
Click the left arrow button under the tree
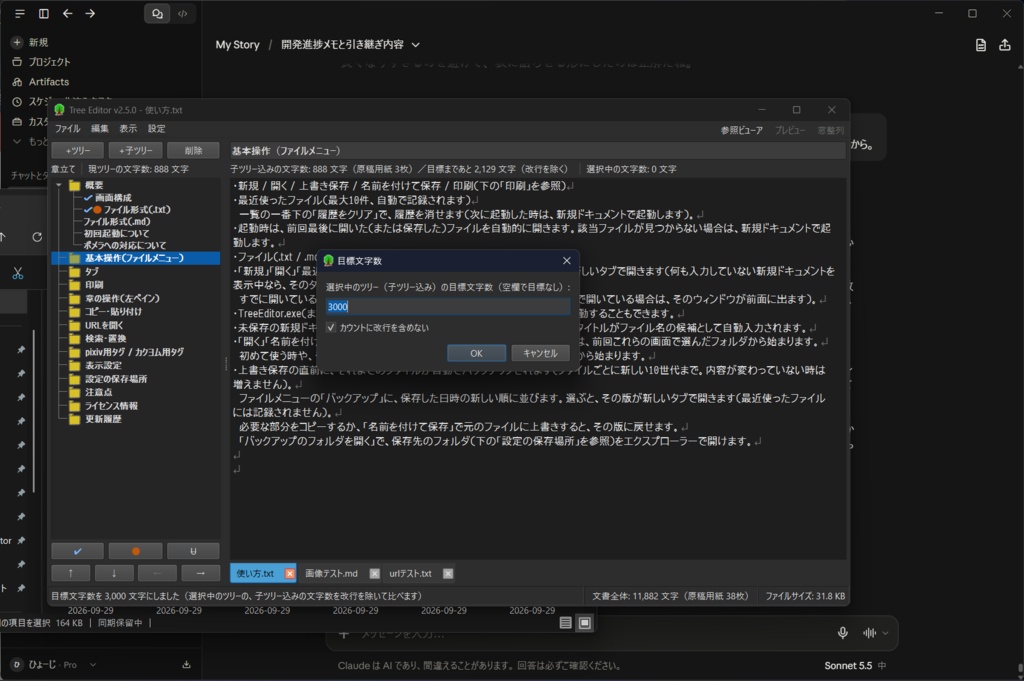[x=157, y=573]
